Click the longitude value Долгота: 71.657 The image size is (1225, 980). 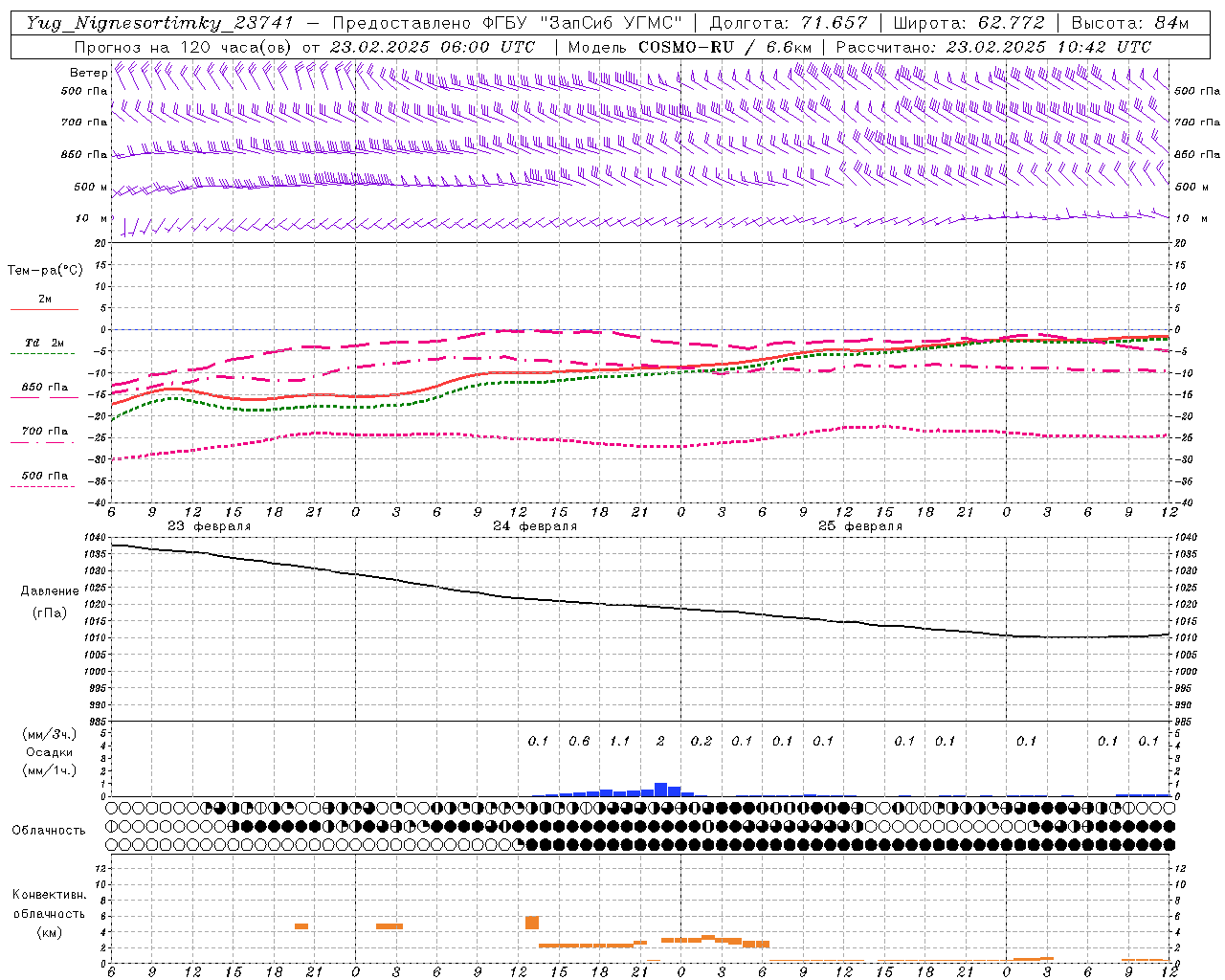pos(789,23)
